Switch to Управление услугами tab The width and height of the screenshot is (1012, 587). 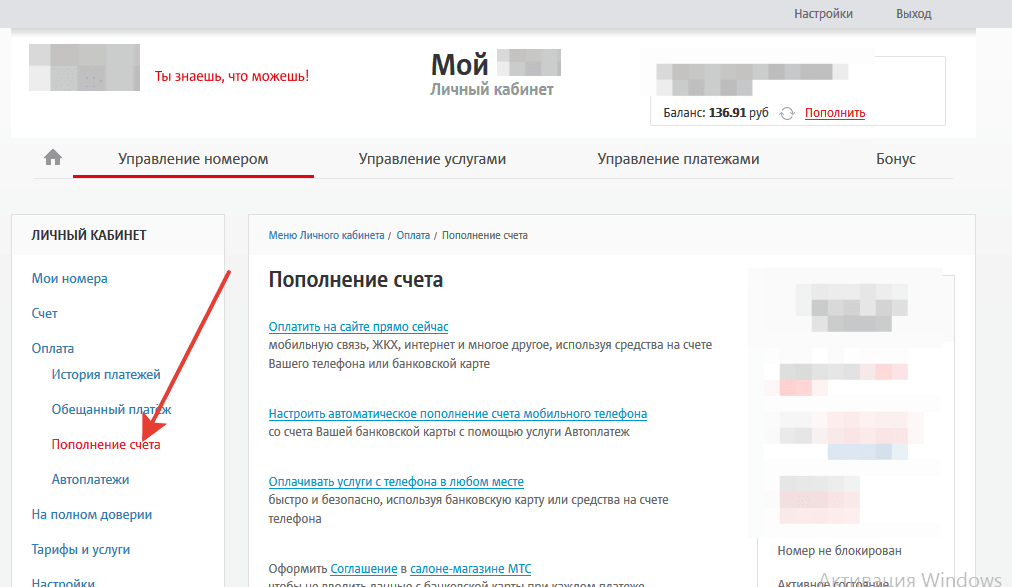point(432,159)
